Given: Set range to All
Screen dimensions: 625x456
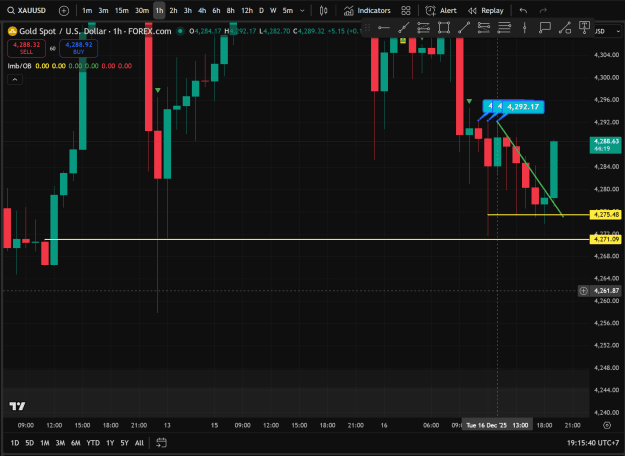Looking at the screenshot, I should (139, 443).
